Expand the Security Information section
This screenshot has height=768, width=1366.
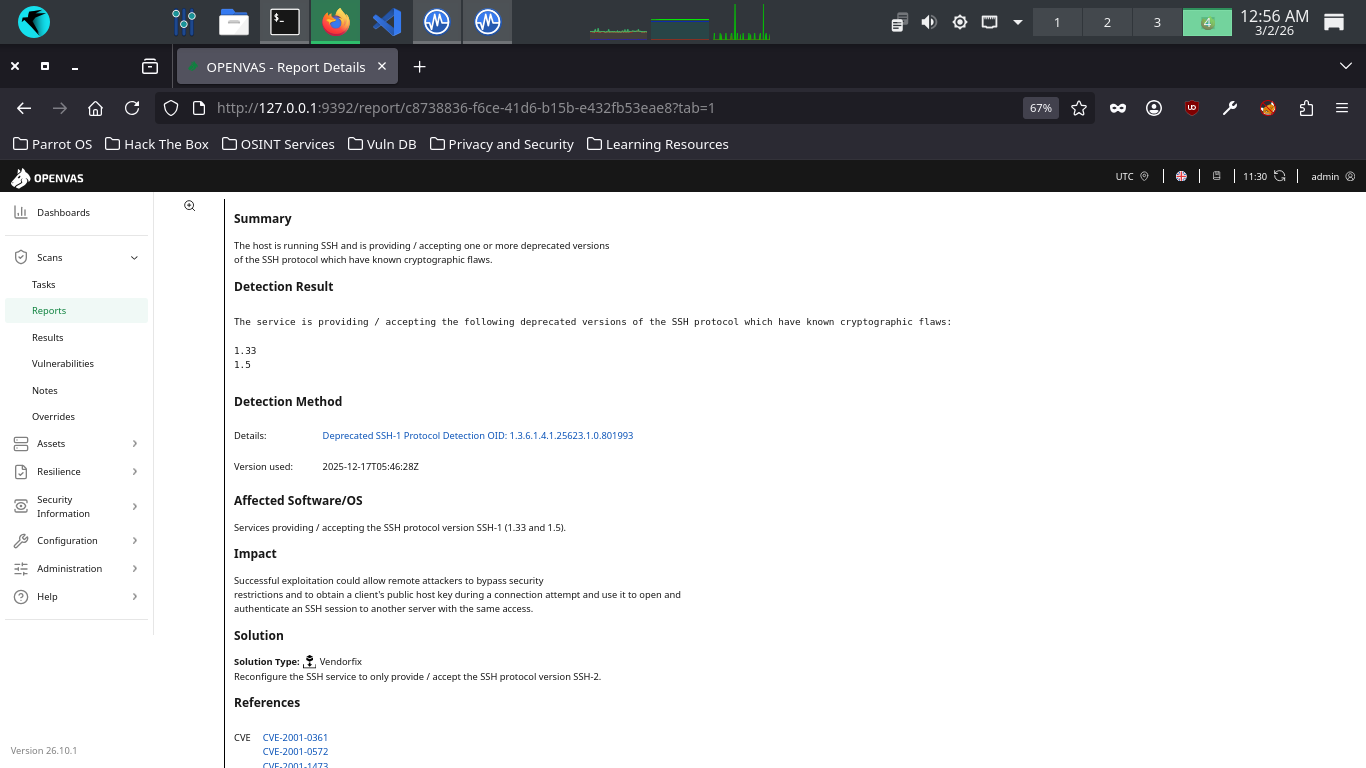click(134, 507)
